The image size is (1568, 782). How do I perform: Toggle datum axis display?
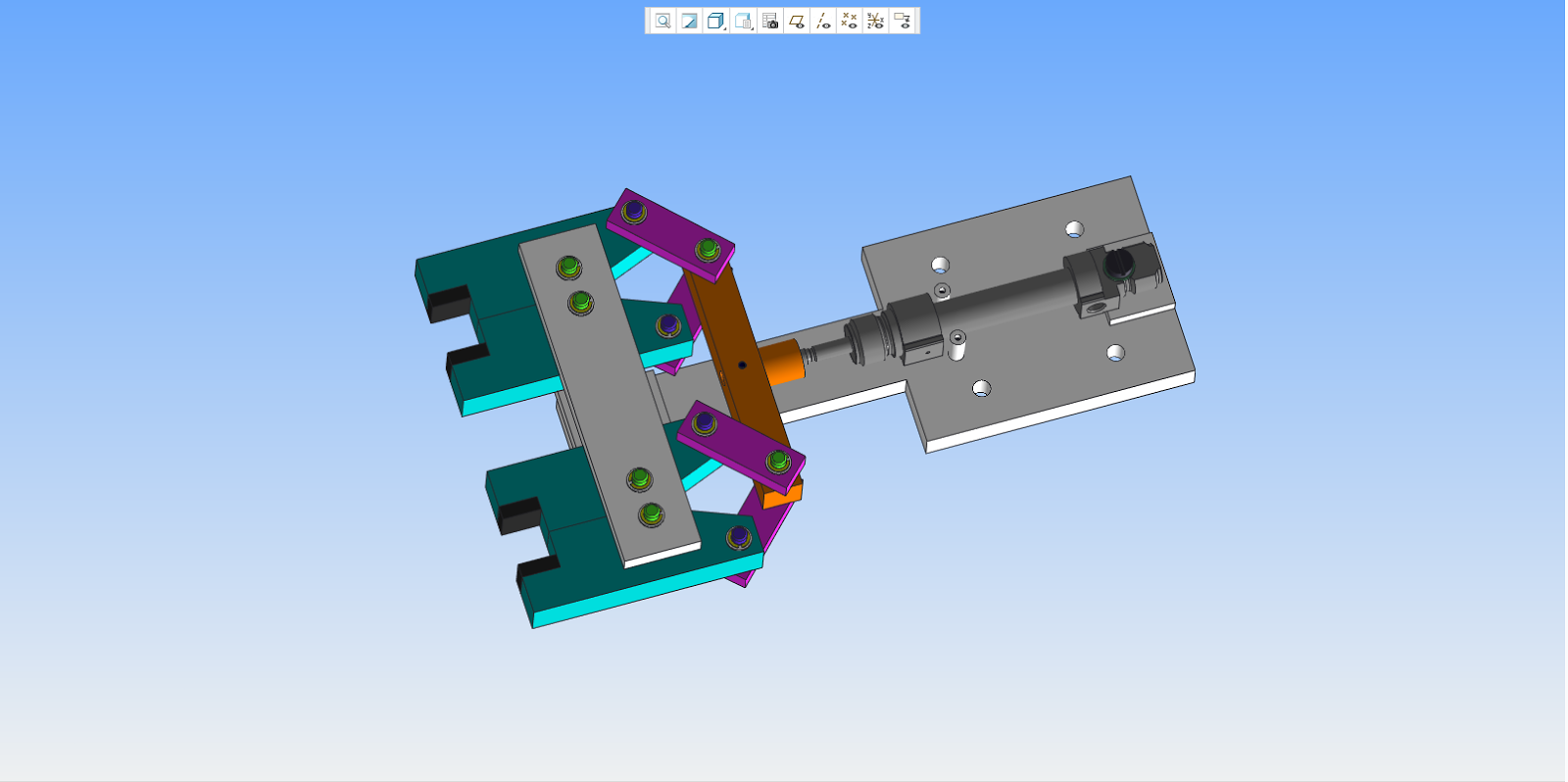click(x=823, y=21)
